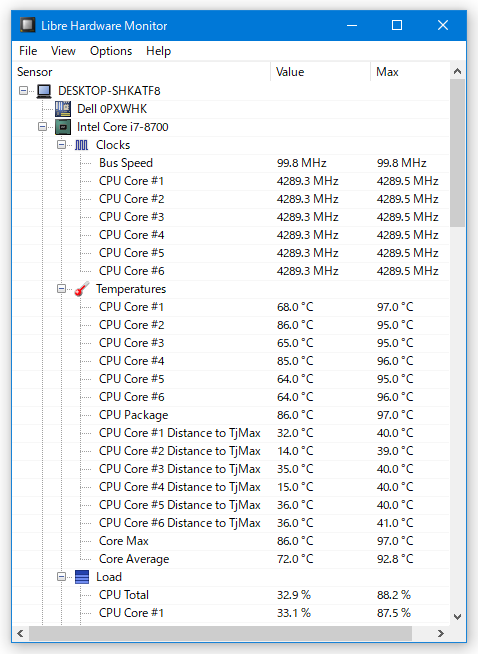Select CPU Core #5 Distance to TjMax
The width and height of the screenshot is (478, 654).
(x=231, y=505)
